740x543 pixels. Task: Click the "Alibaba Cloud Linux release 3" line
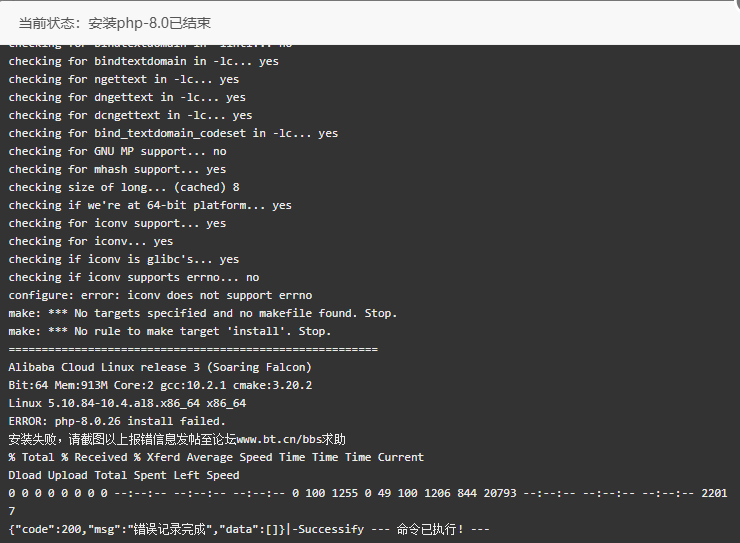click(160, 367)
